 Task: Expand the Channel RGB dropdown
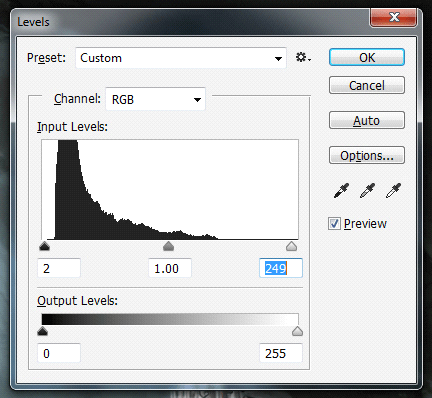coord(155,99)
